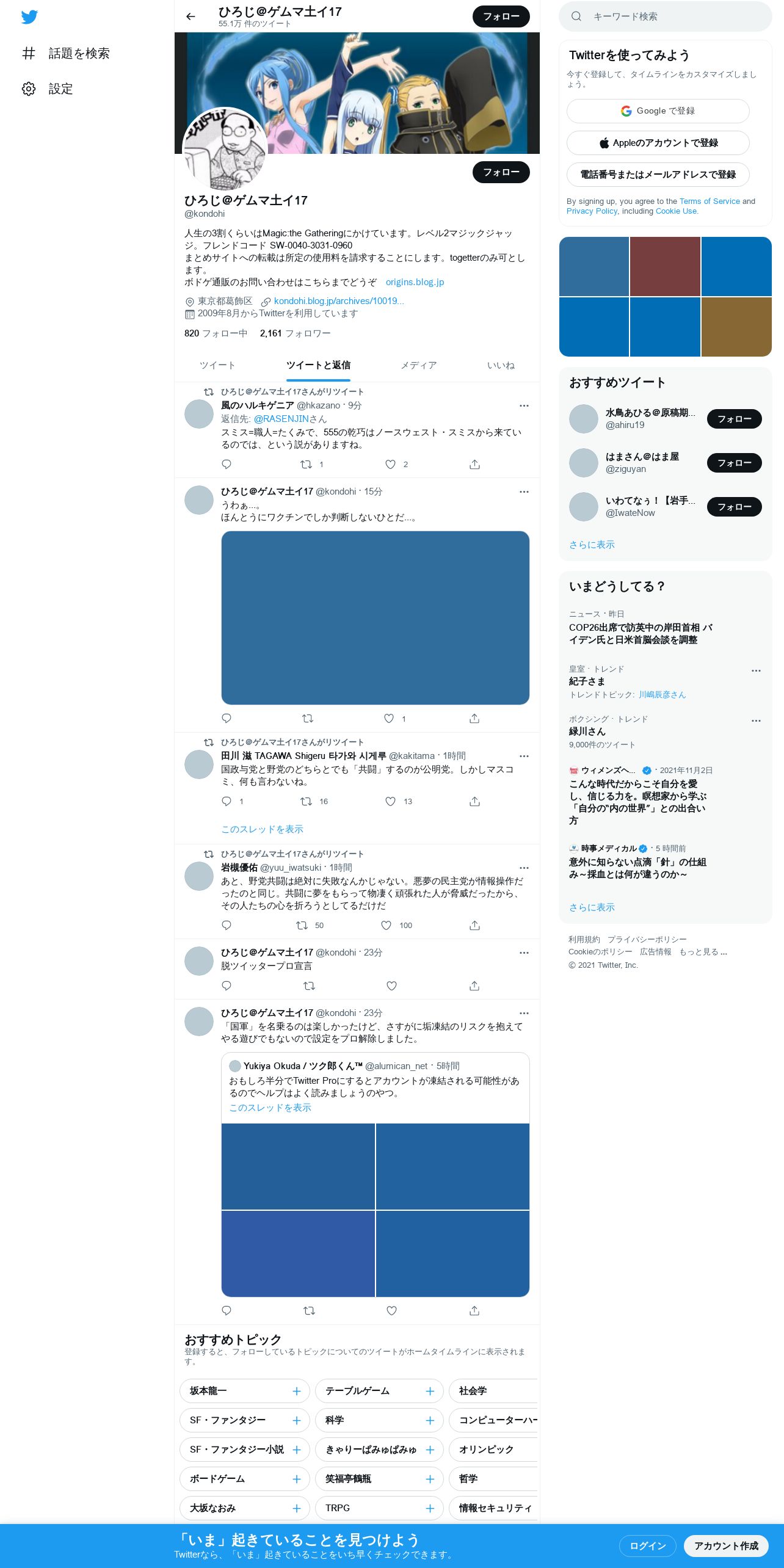784x1568 pixels.
Task: Add the 坂本龍一 topic
Action: click(297, 1391)
